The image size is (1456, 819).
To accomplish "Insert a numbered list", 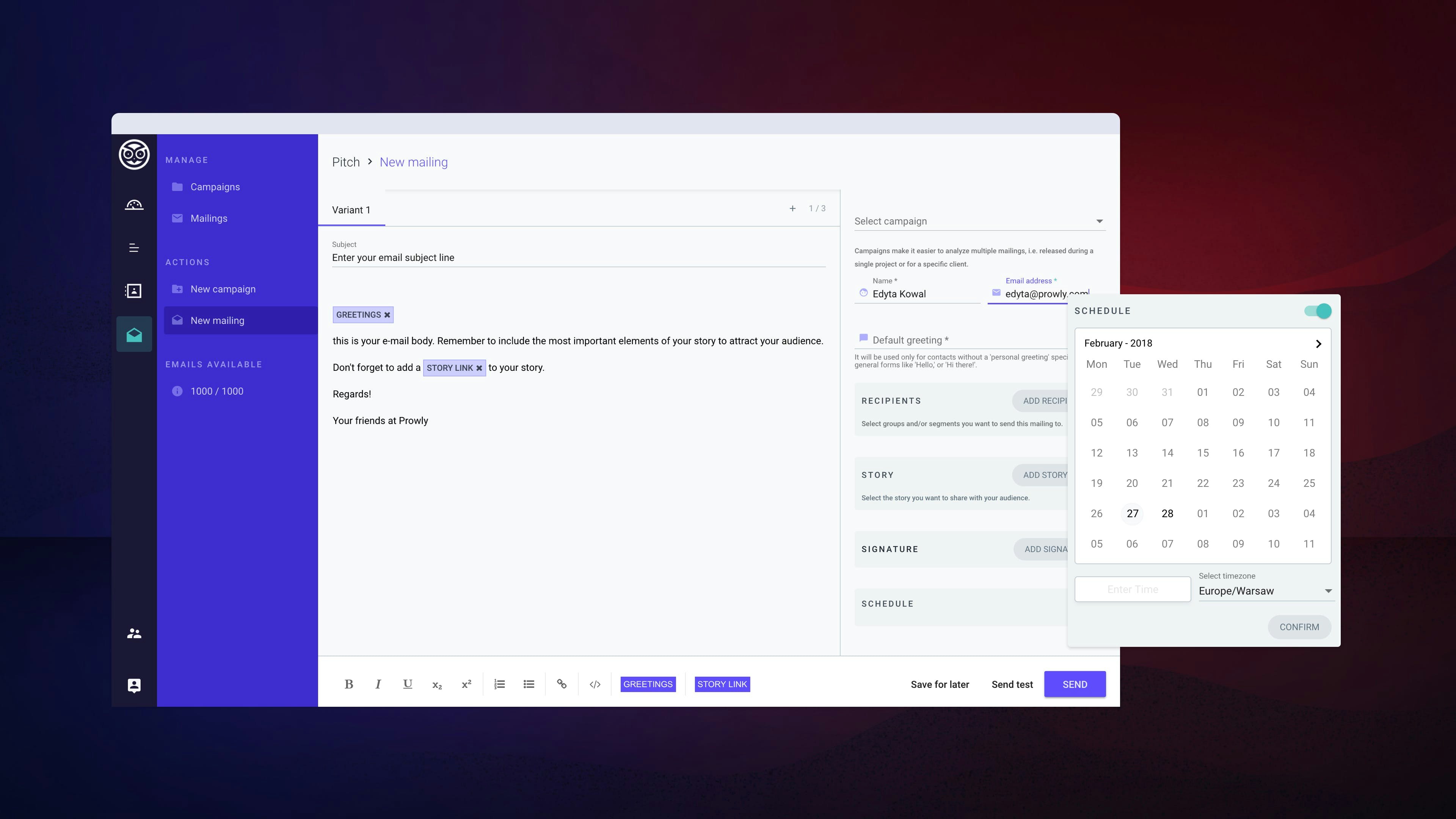I will point(500,684).
